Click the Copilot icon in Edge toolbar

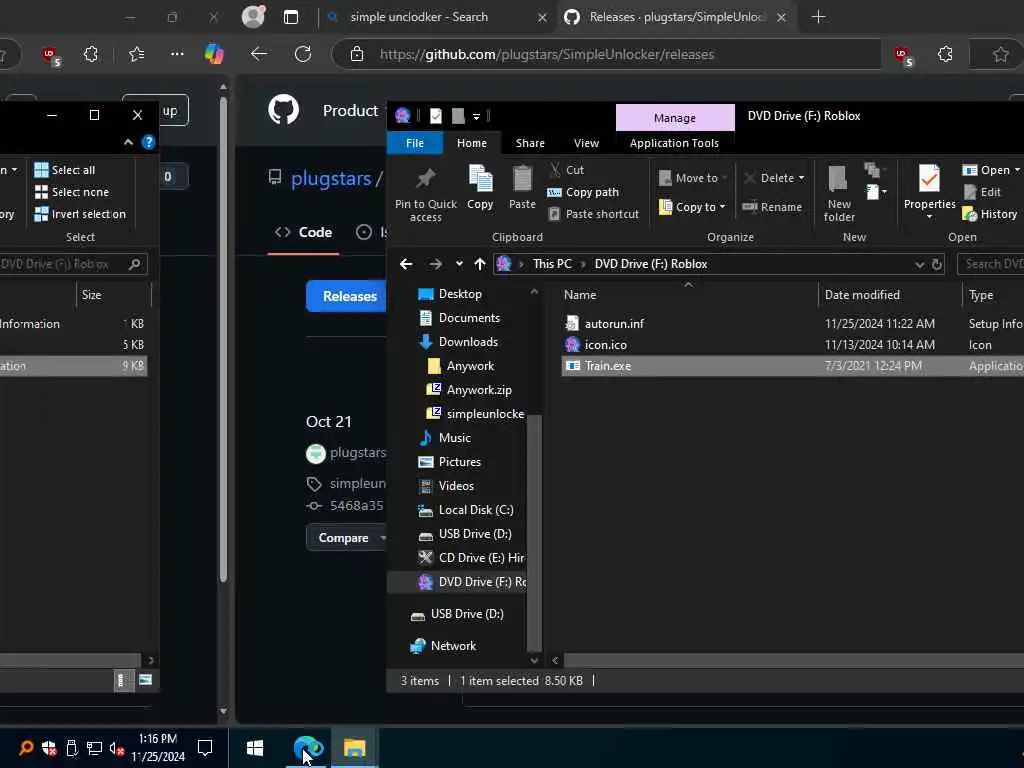click(214, 54)
